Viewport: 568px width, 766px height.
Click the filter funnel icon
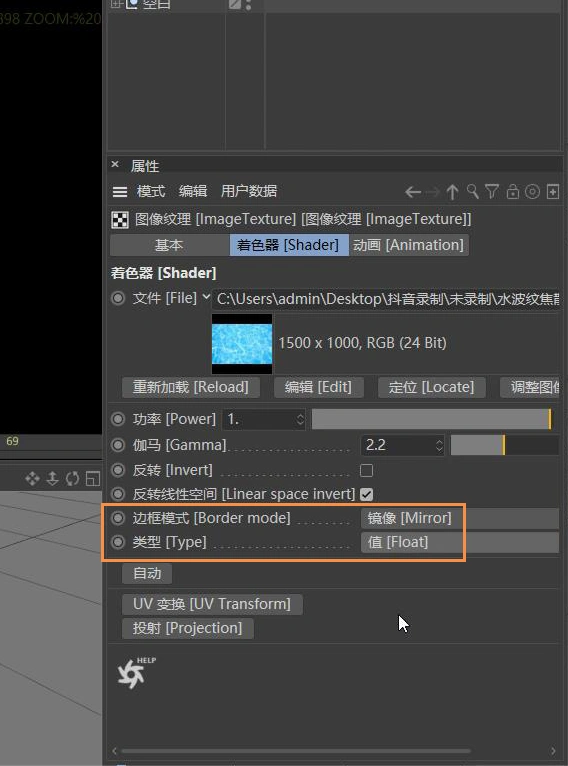492,192
